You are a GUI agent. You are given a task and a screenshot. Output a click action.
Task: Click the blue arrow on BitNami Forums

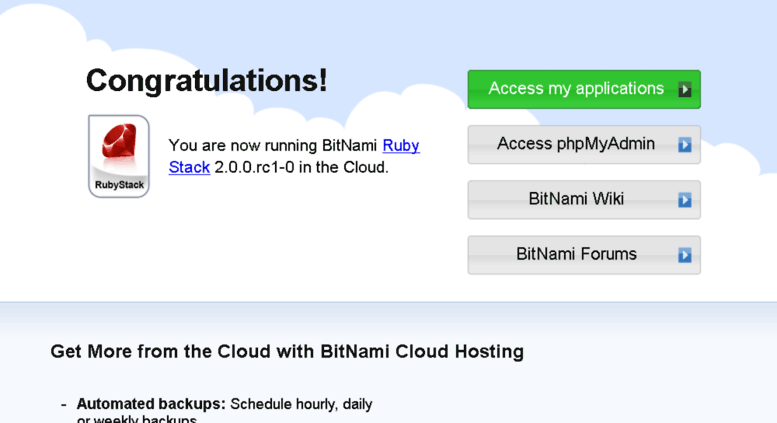[685, 255]
